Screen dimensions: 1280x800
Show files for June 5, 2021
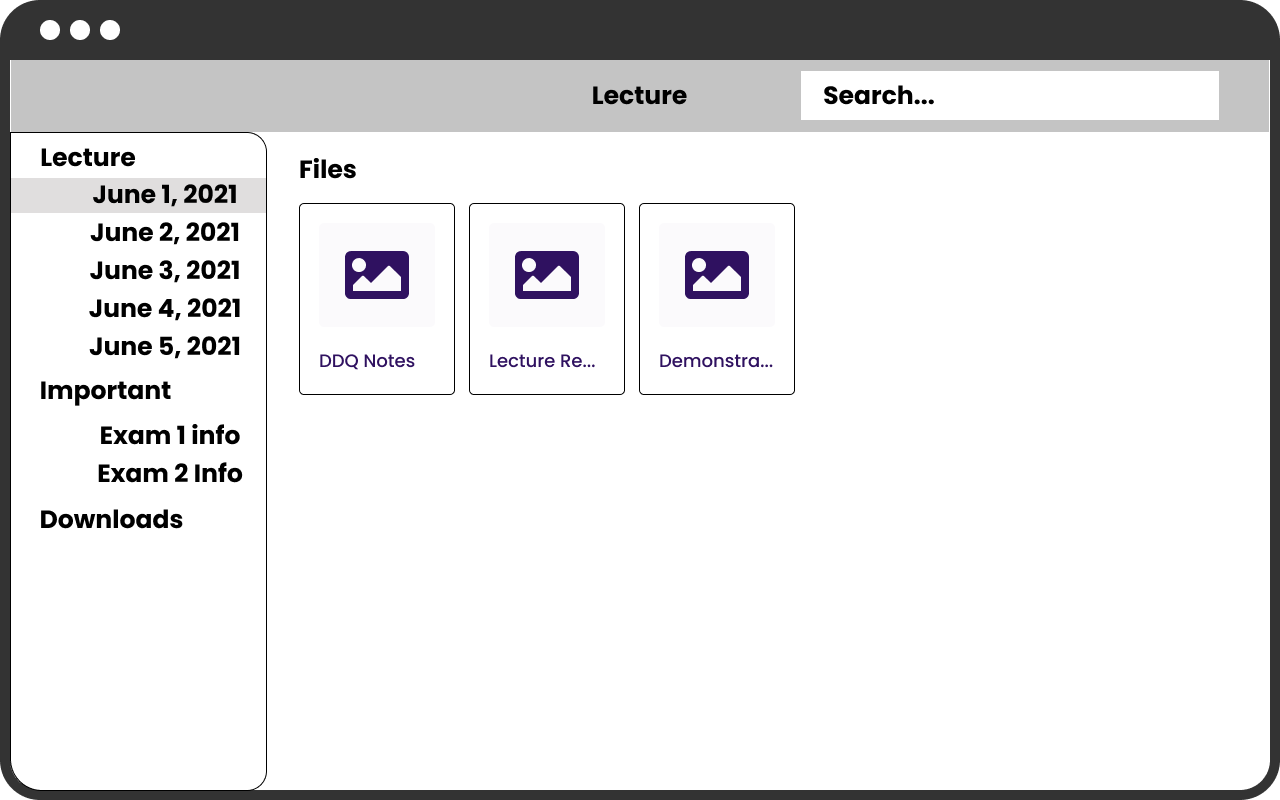click(165, 347)
